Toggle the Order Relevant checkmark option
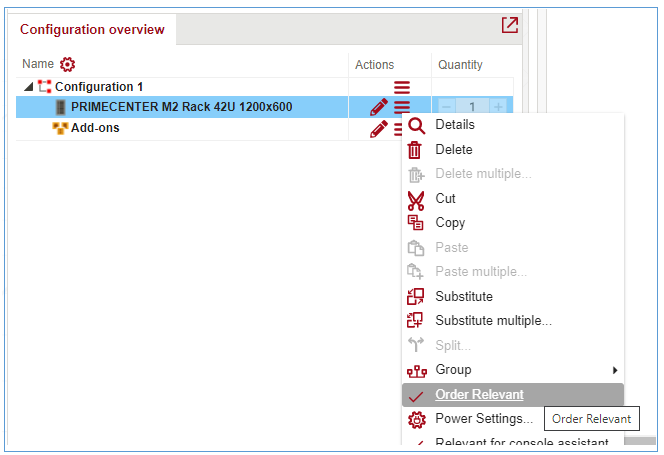The width and height of the screenshot is (664, 455). pos(513,395)
